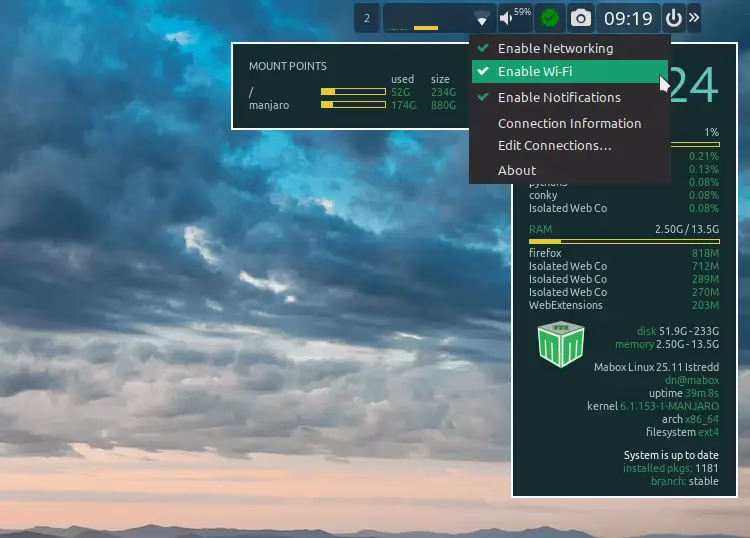750x538 pixels.
Task: Click the RAM usage bar
Action: pyautogui.click(x=623, y=241)
